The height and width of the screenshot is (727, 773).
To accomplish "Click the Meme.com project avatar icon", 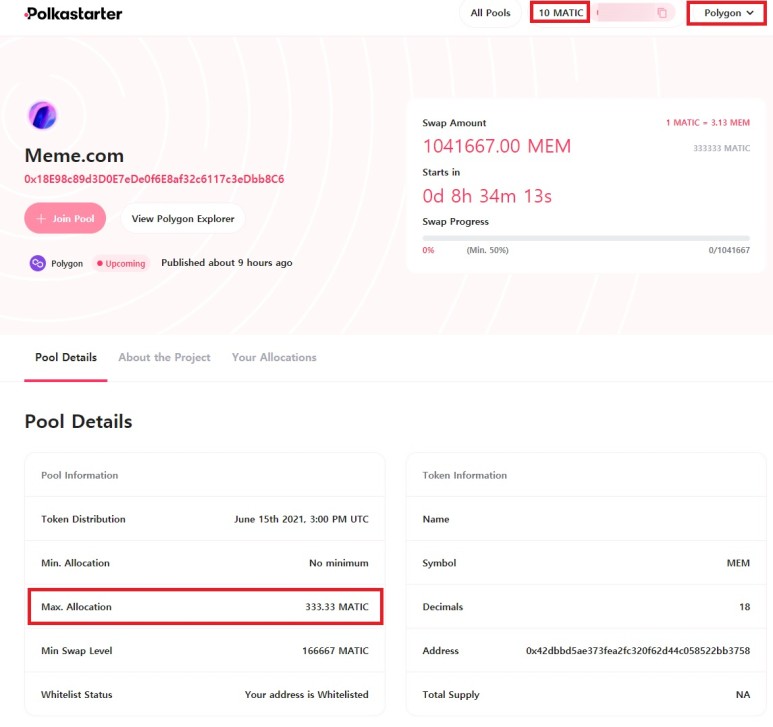I will [x=42, y=116].
